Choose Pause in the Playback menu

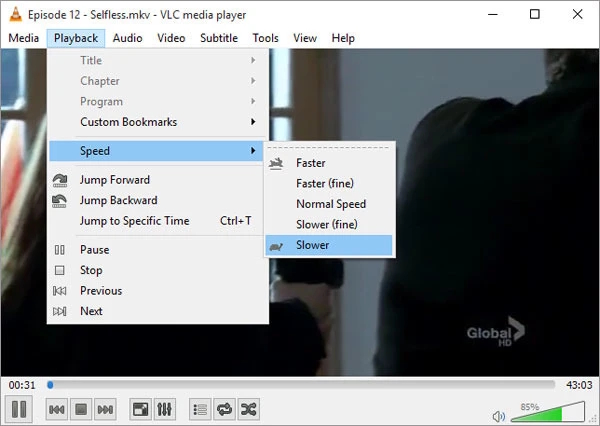tap(158, 250)
